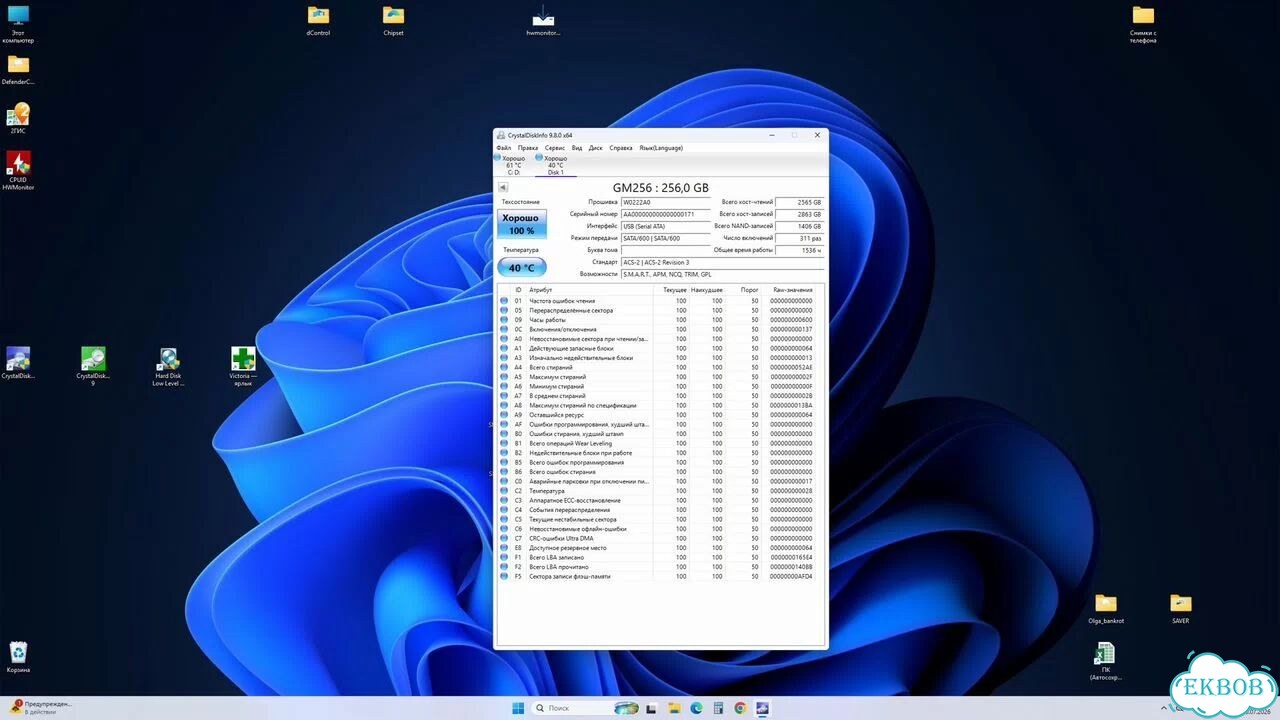Open the Справка menu
The width and height of the screenshot is (1280, 720).
(x=621, y=148)
